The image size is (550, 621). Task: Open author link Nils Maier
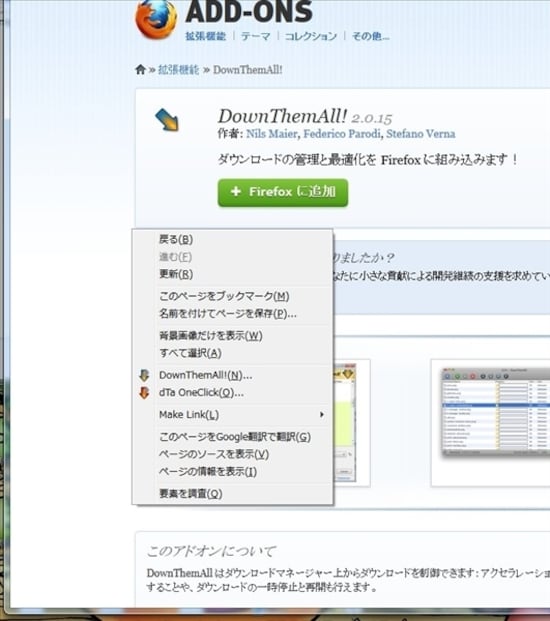tap(271, 134)
